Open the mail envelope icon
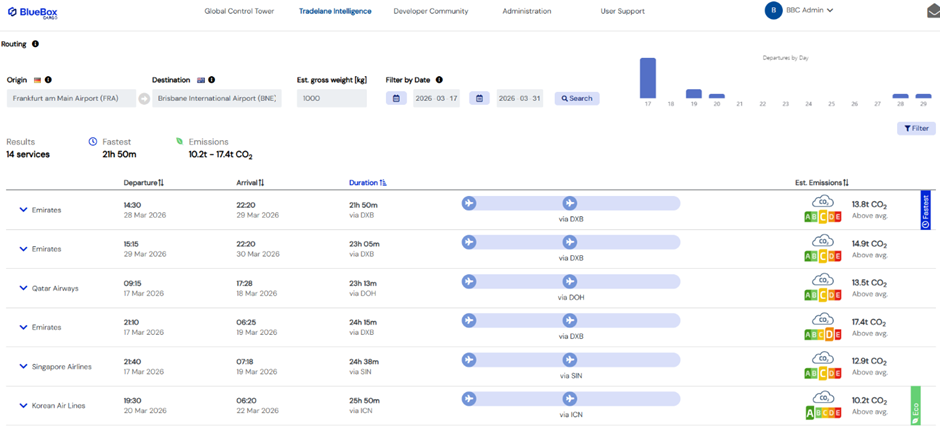 (x=933, y=12)
